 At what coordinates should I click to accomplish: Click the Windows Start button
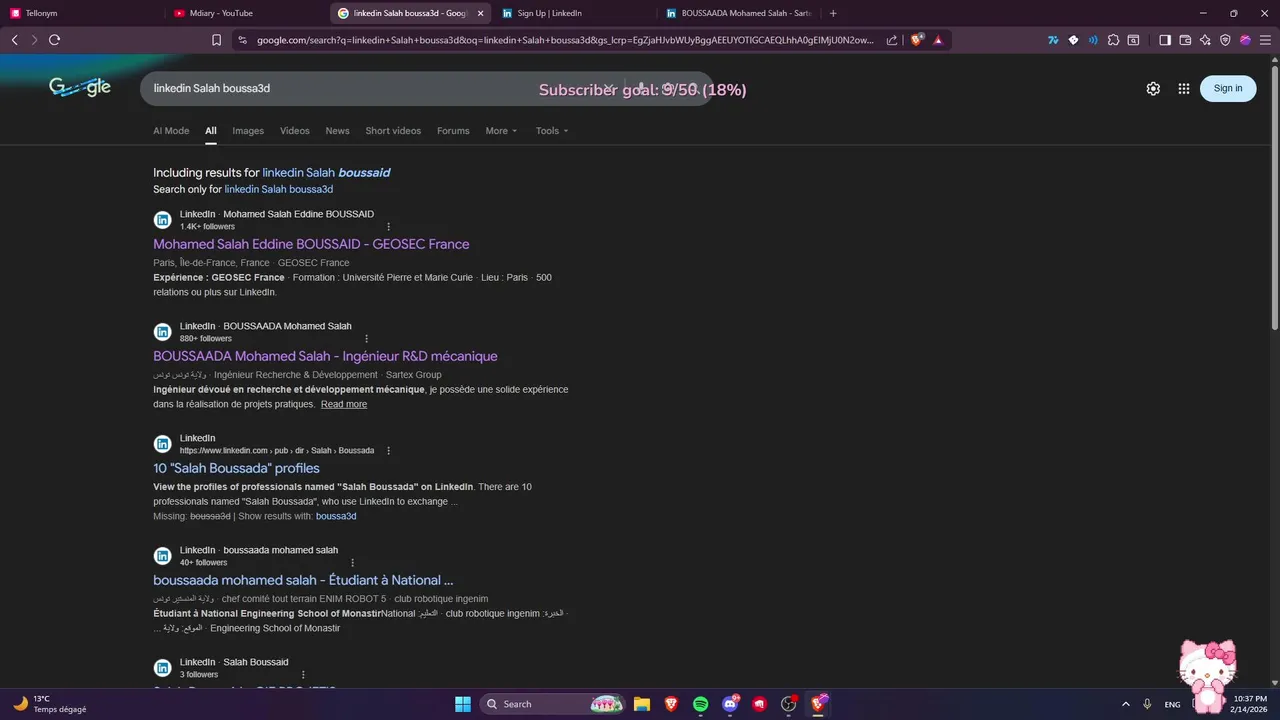pos(463,704)
